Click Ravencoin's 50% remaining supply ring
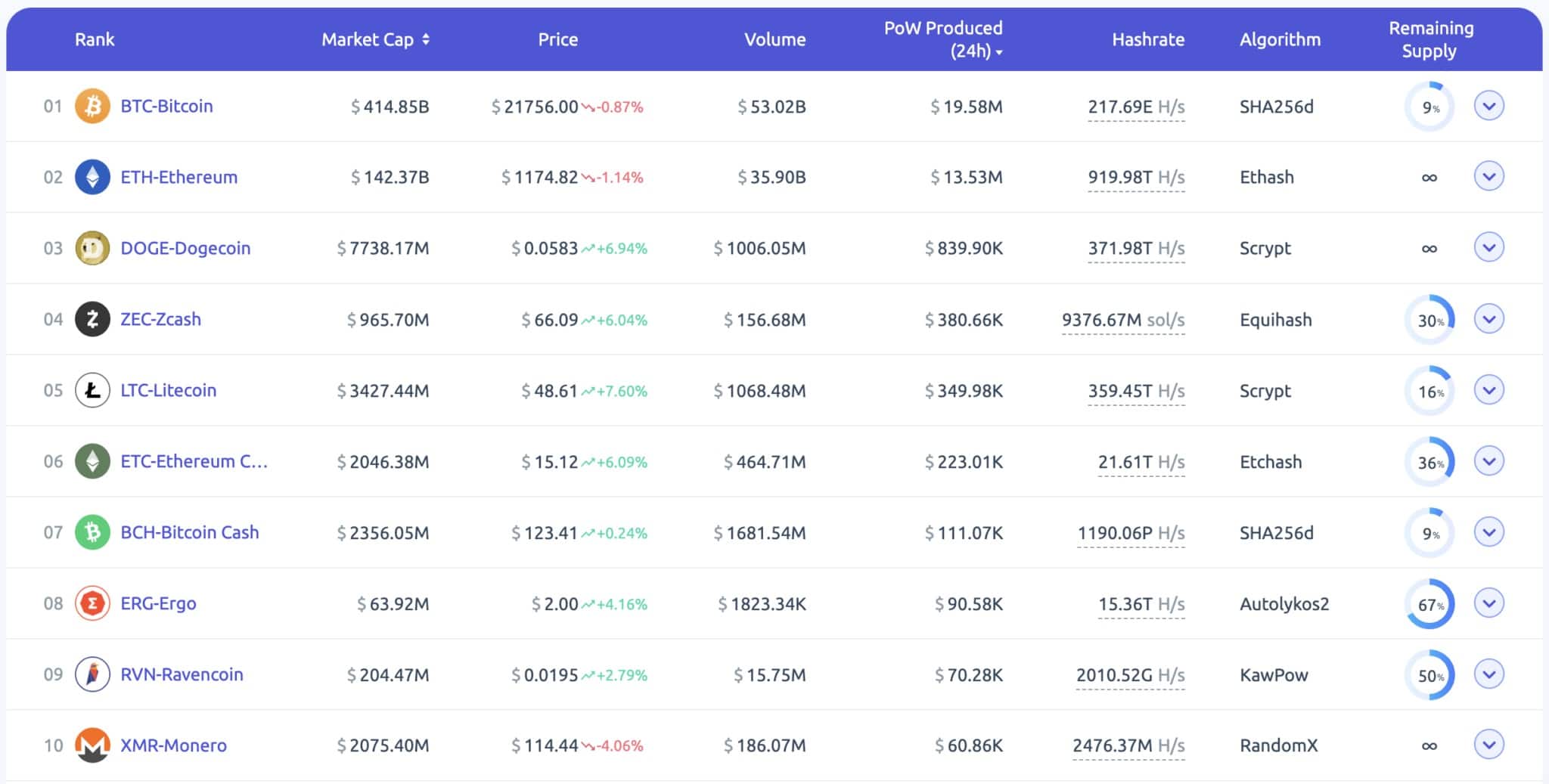This screenshot has width=1549, height=784. (x=1429, y=675)
